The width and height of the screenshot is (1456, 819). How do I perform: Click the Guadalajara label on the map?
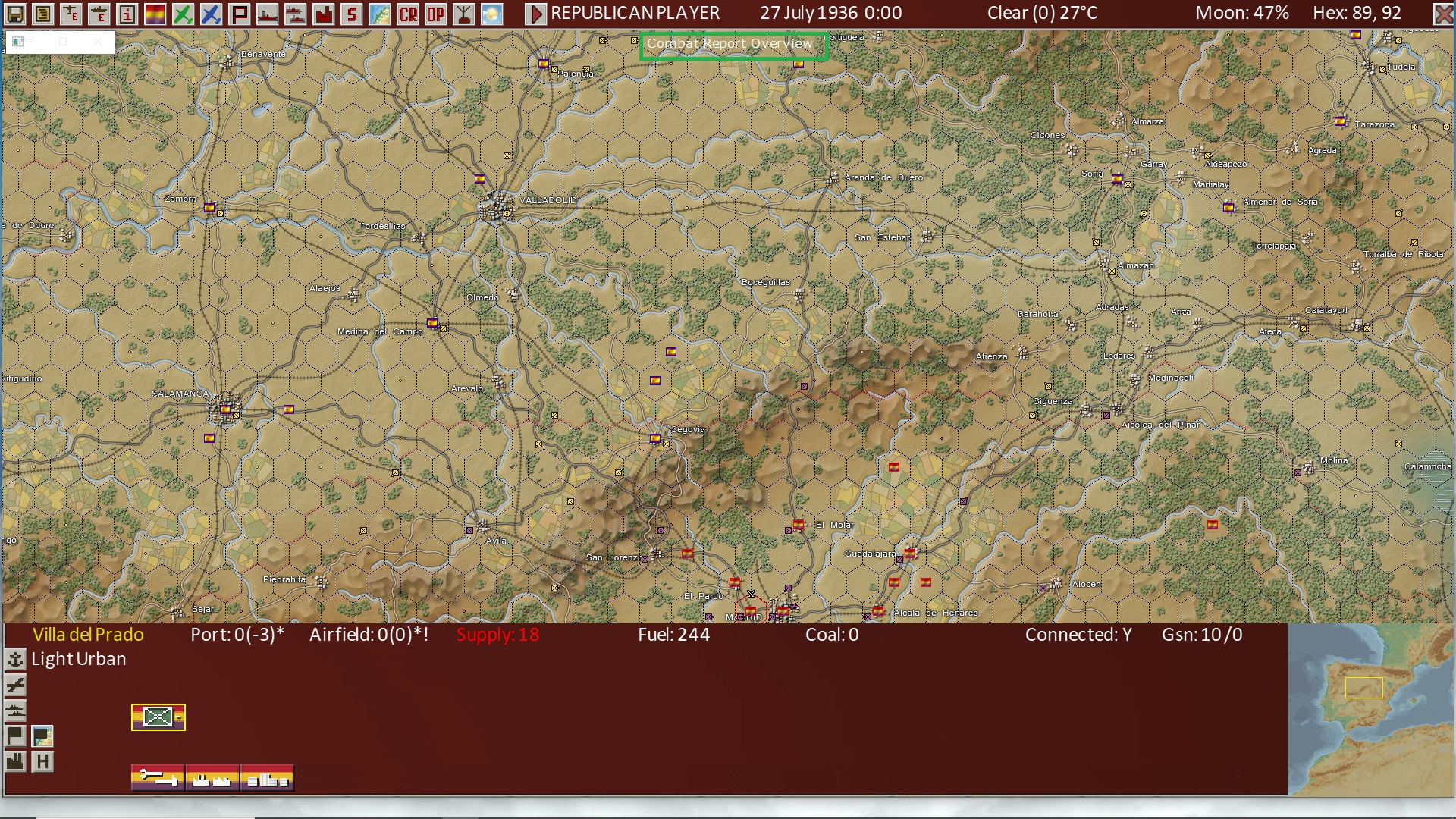tap(870, 554)
